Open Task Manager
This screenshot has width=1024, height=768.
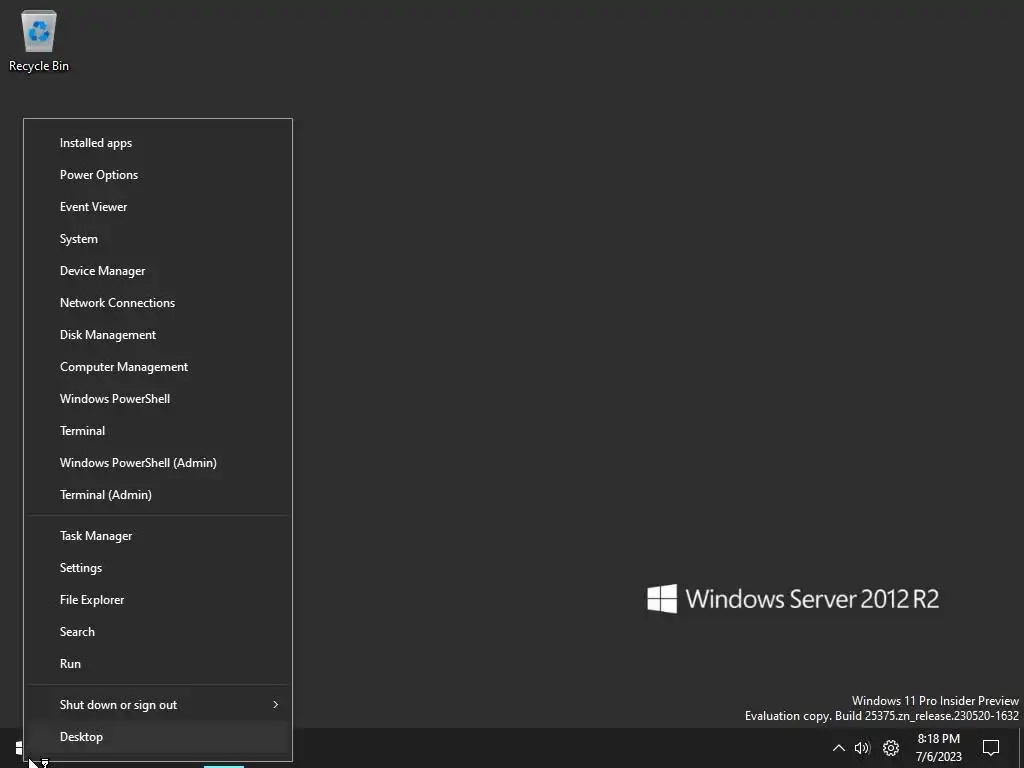(158, 536)
